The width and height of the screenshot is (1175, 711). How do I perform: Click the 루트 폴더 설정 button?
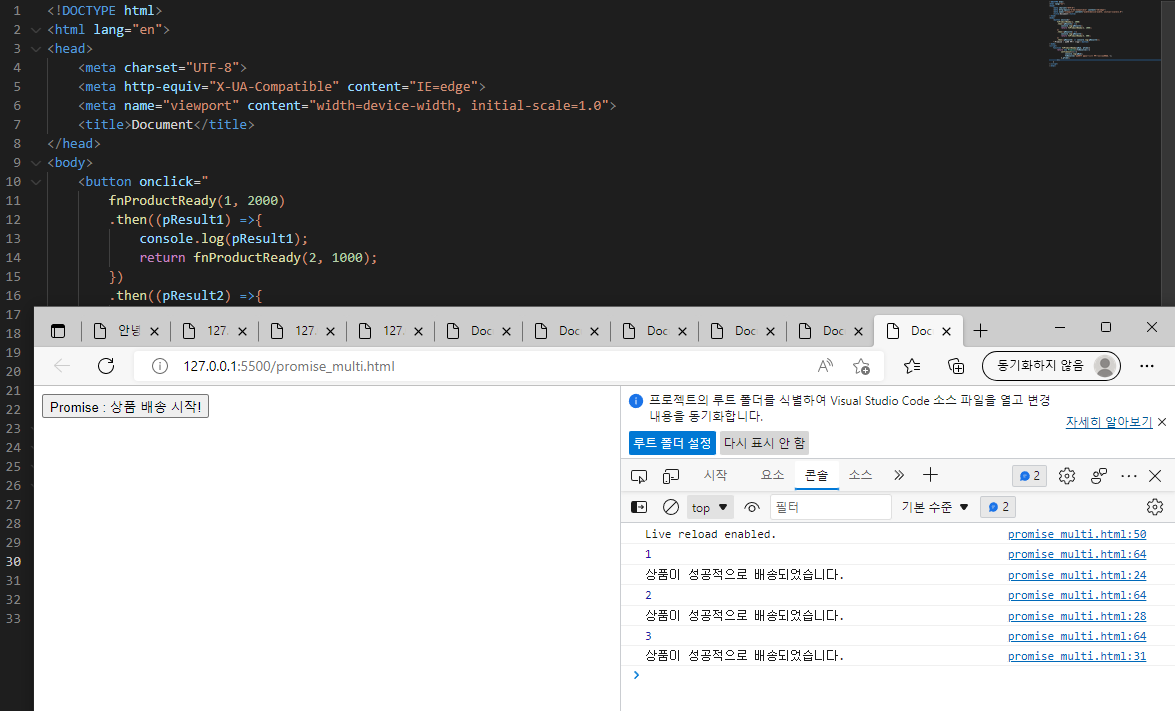pos(672,443)
